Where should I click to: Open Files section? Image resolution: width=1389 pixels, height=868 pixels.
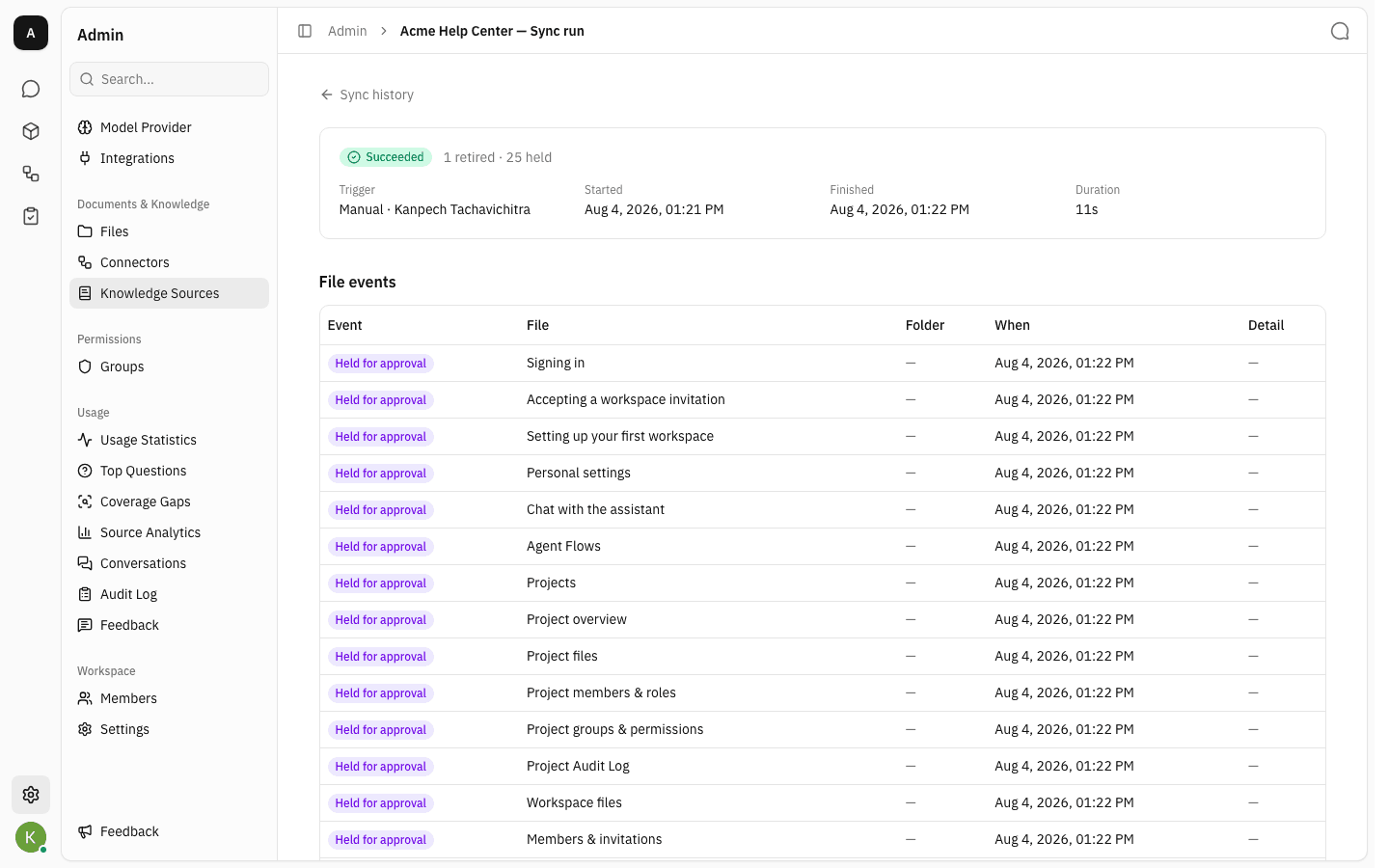click(x=169, y=231)
